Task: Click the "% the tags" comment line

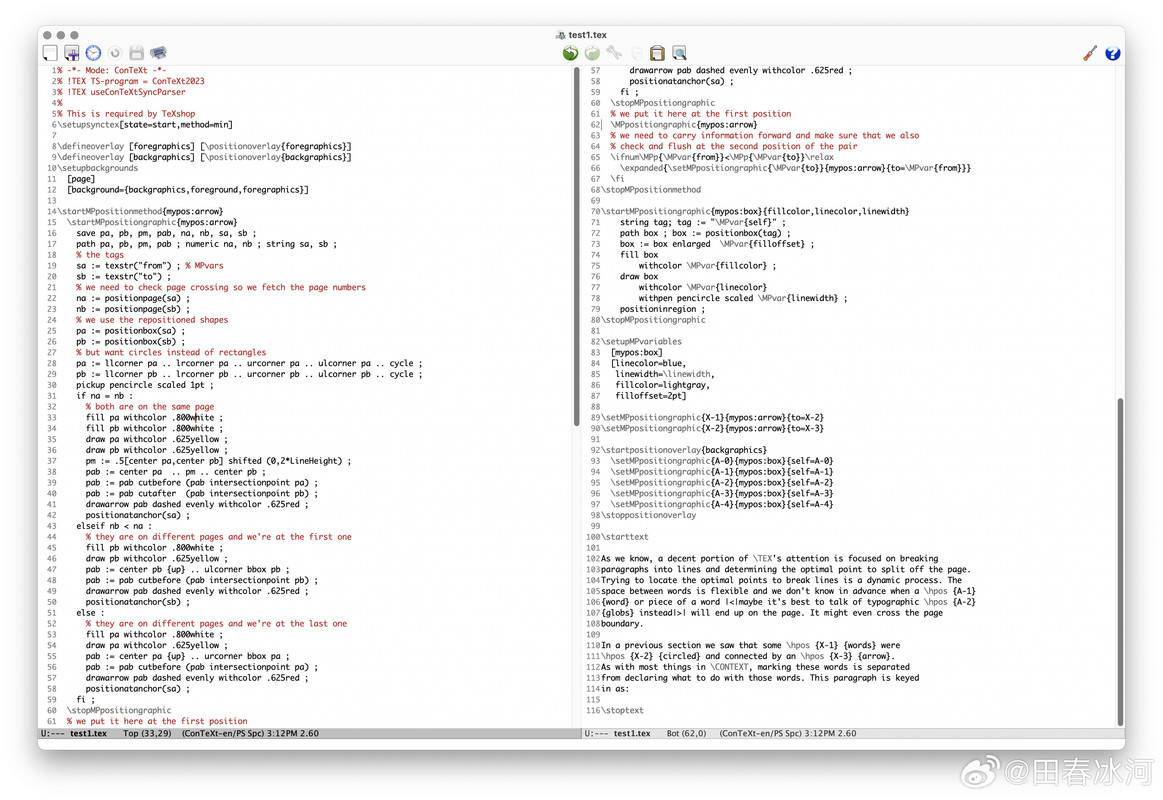Action: (x=99, y=255)
